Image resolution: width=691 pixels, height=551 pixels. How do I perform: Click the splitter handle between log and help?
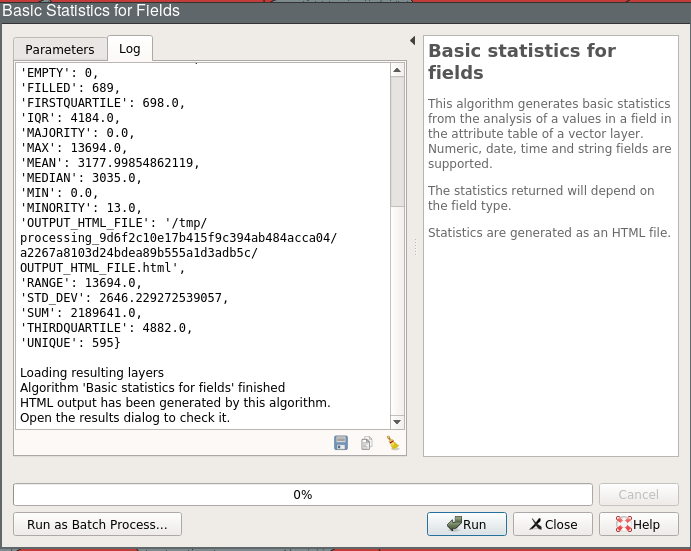[414, 246]
